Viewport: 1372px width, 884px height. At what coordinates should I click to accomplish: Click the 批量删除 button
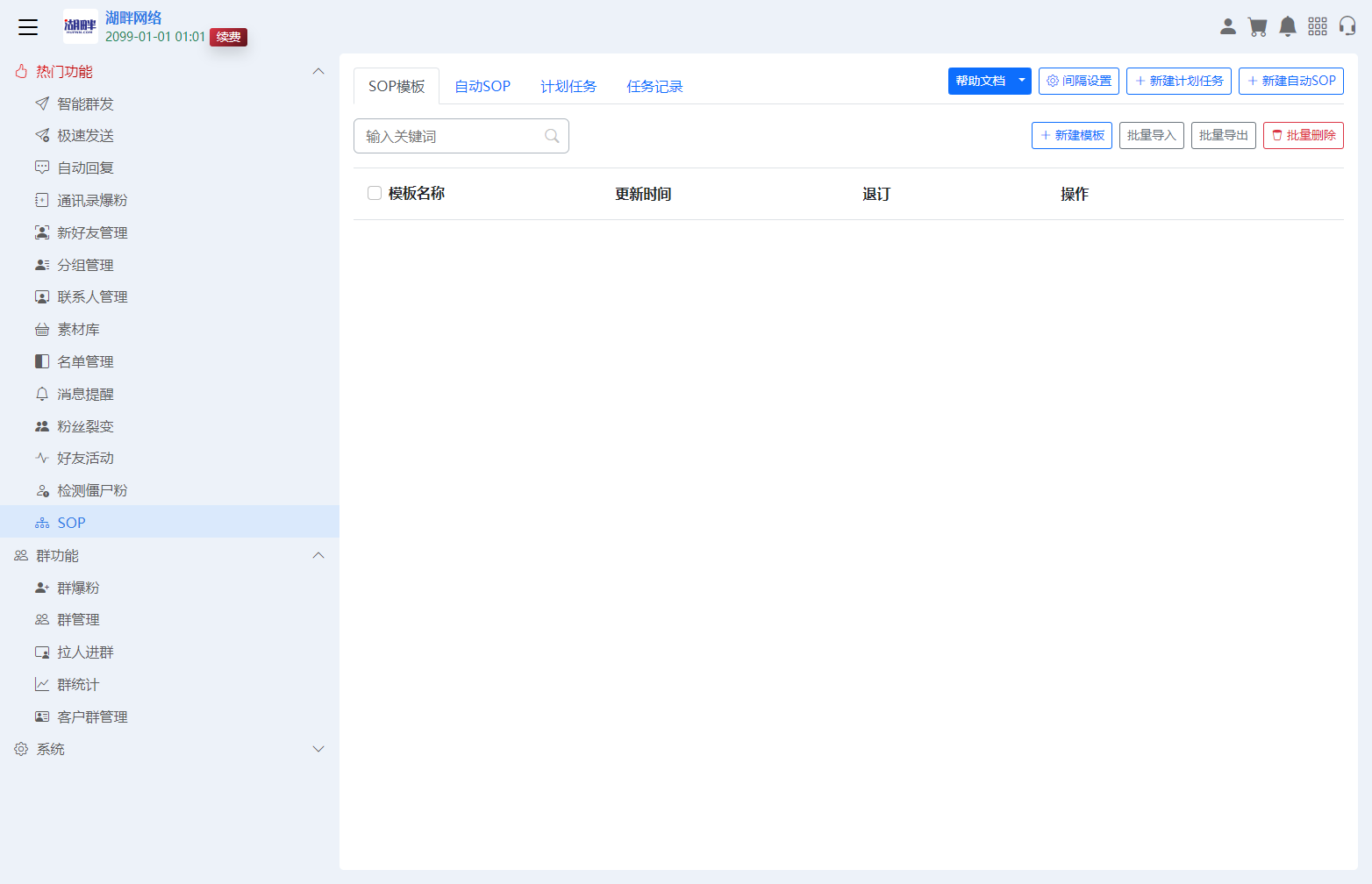tap(1303, 135)
